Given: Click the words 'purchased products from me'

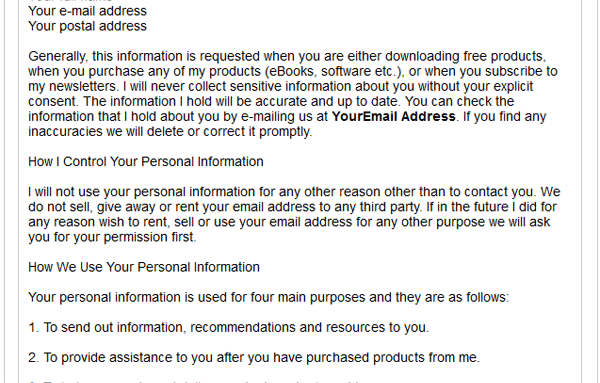Looking at the screenshot, I should click(392, 357).
